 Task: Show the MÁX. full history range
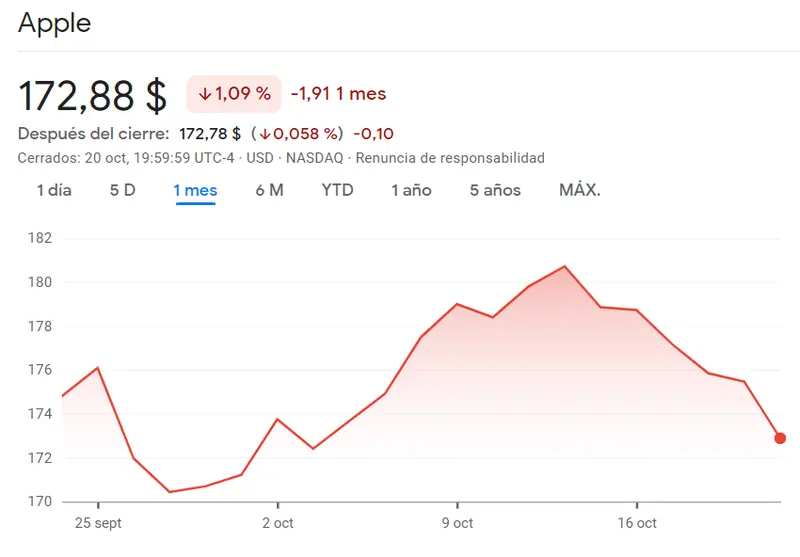tap(580, 190)
